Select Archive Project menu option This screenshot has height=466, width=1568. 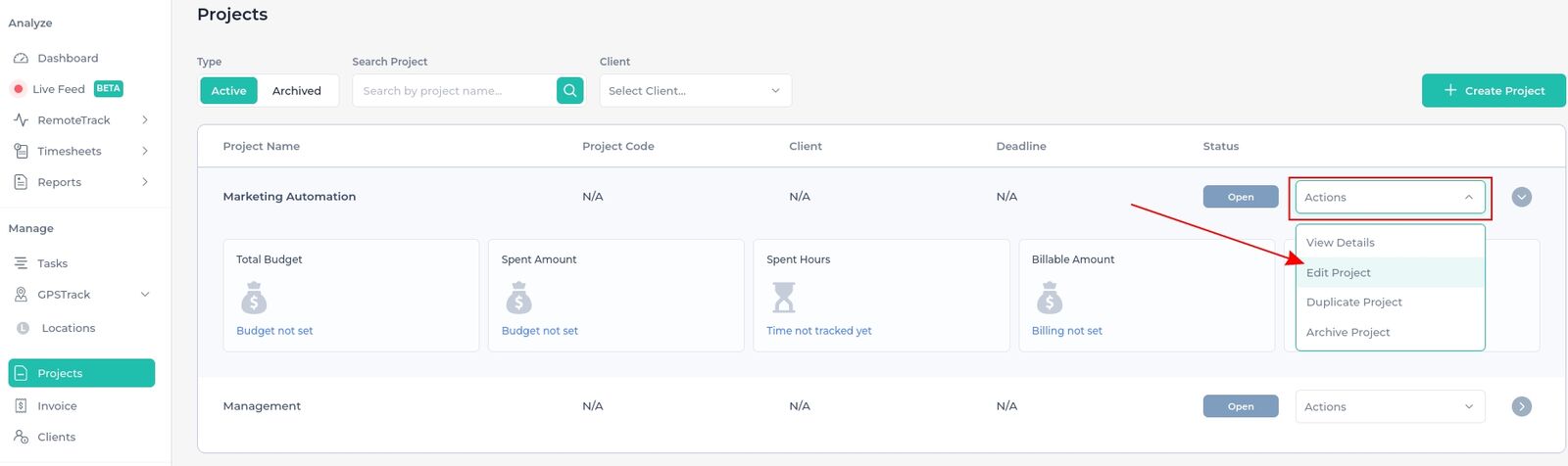[1391, 332]
